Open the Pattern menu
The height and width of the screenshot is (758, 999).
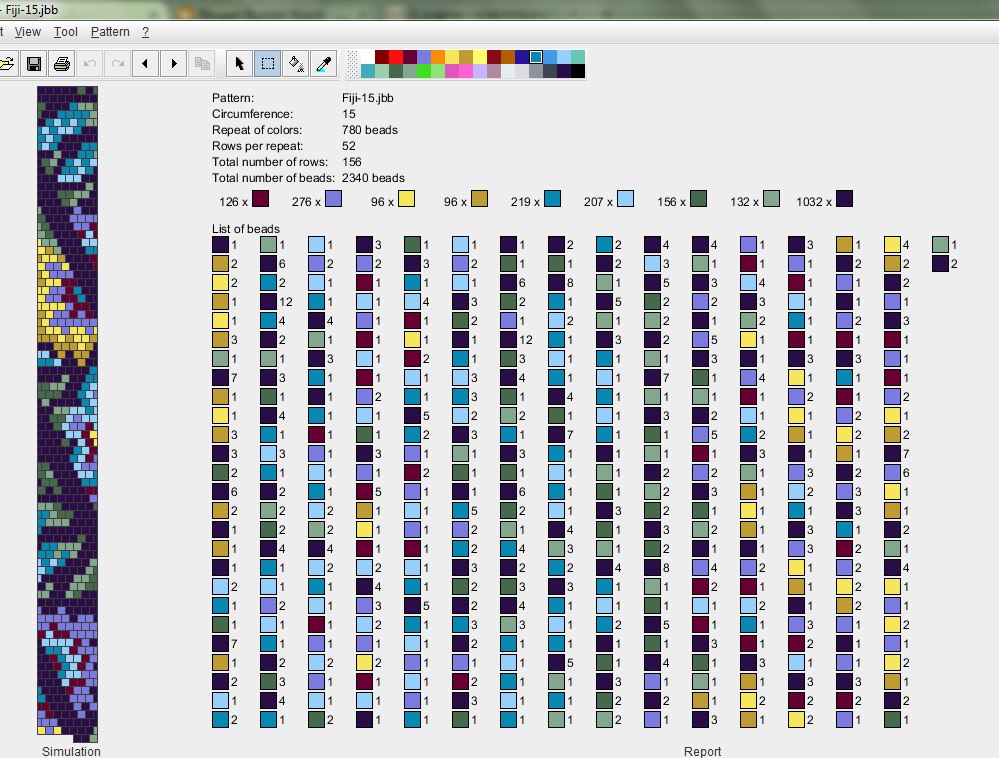110,32
